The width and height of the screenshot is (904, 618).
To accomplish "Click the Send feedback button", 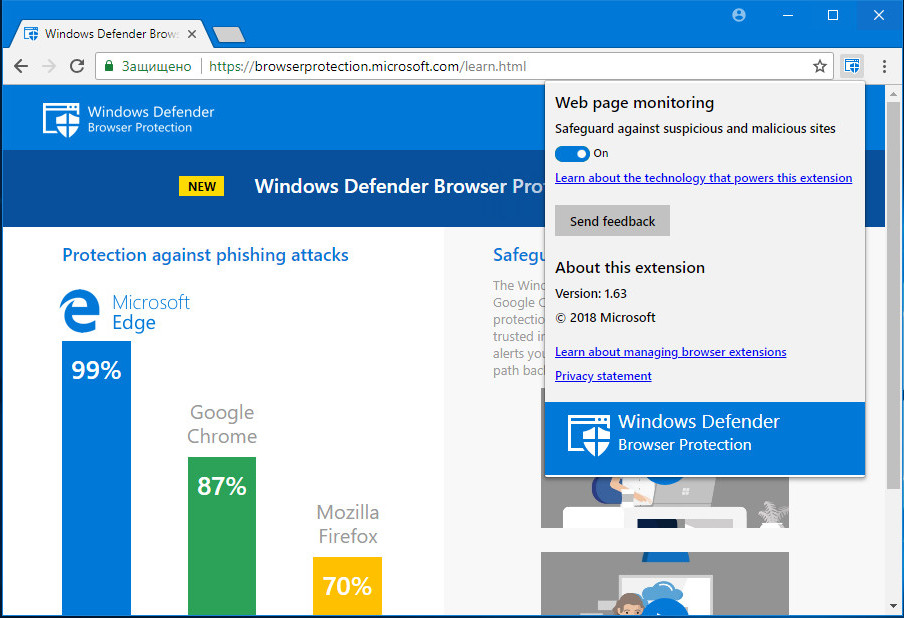I will tap(612, 221).
